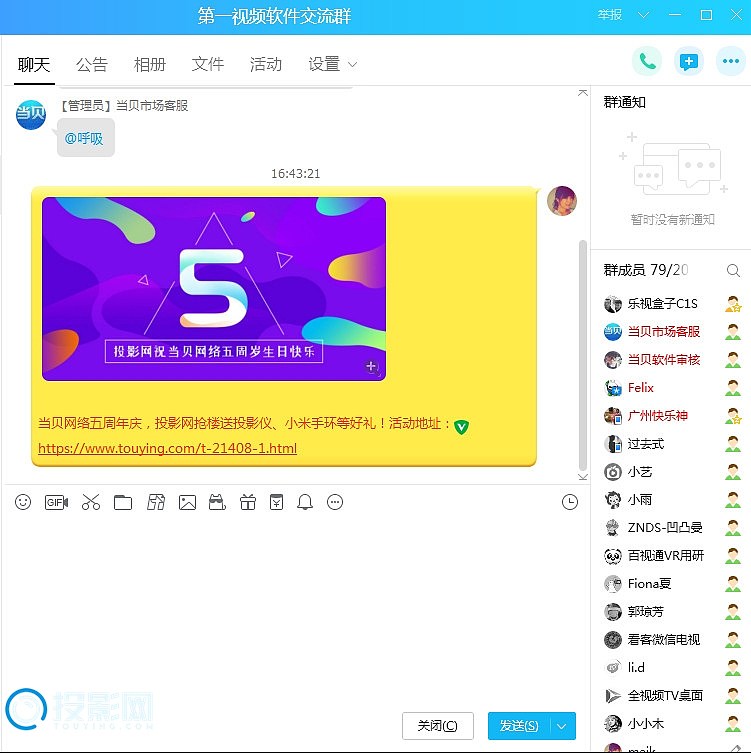This screenshot has height=753, width=751.
Task: Select member 百视通VR用研
Action: point(672,556)
